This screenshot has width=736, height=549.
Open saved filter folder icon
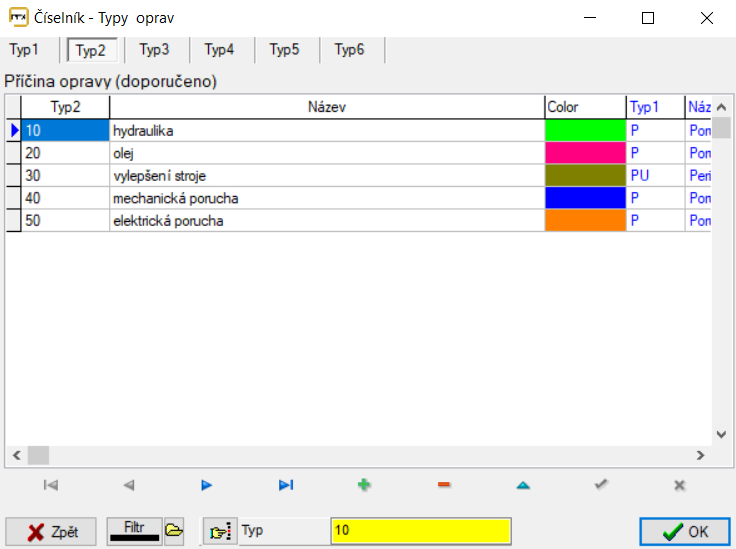pyautogui.click(x=174, y=531)
